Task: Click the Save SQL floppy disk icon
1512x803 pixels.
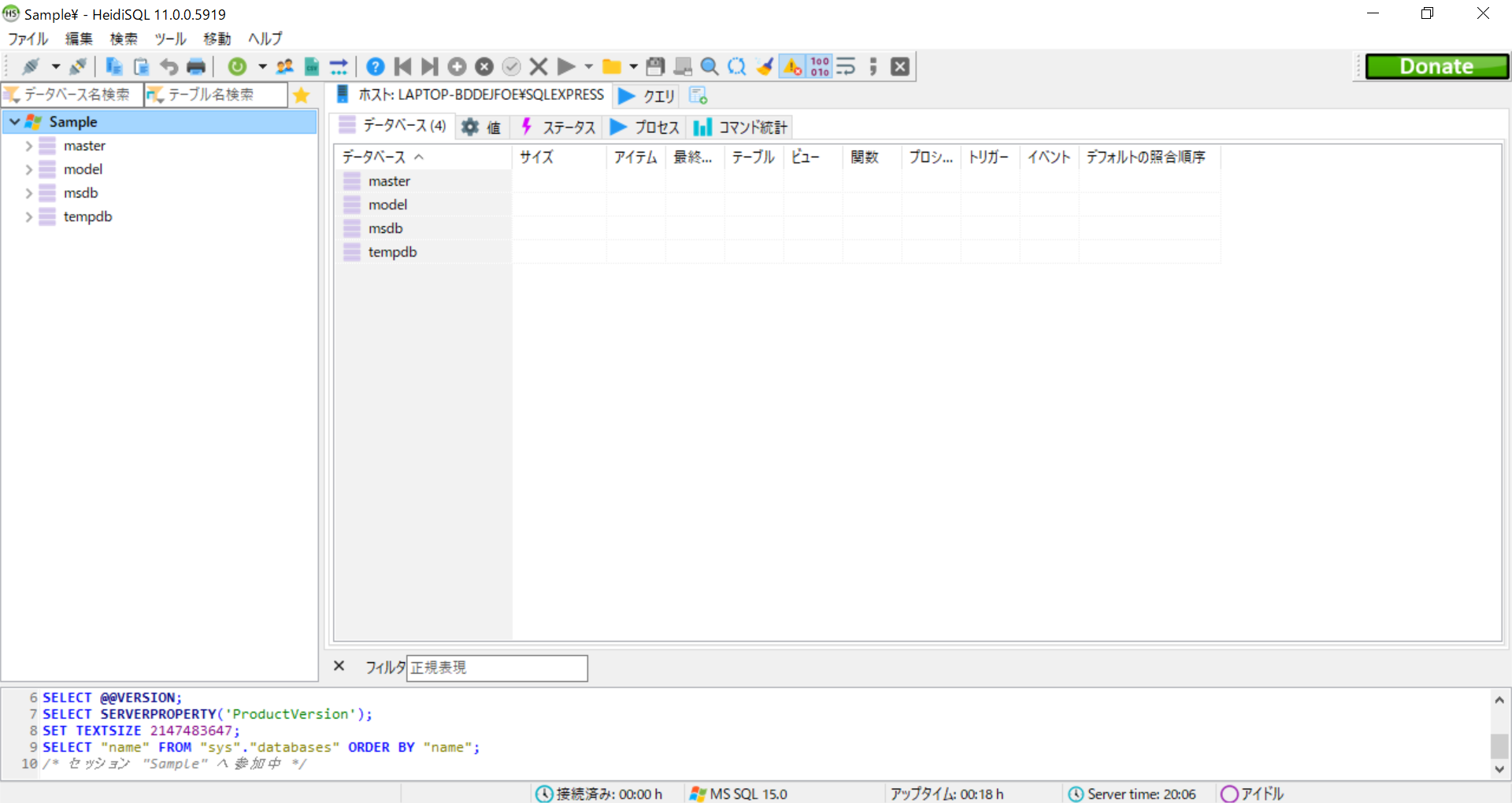Action: click(655, 67)
